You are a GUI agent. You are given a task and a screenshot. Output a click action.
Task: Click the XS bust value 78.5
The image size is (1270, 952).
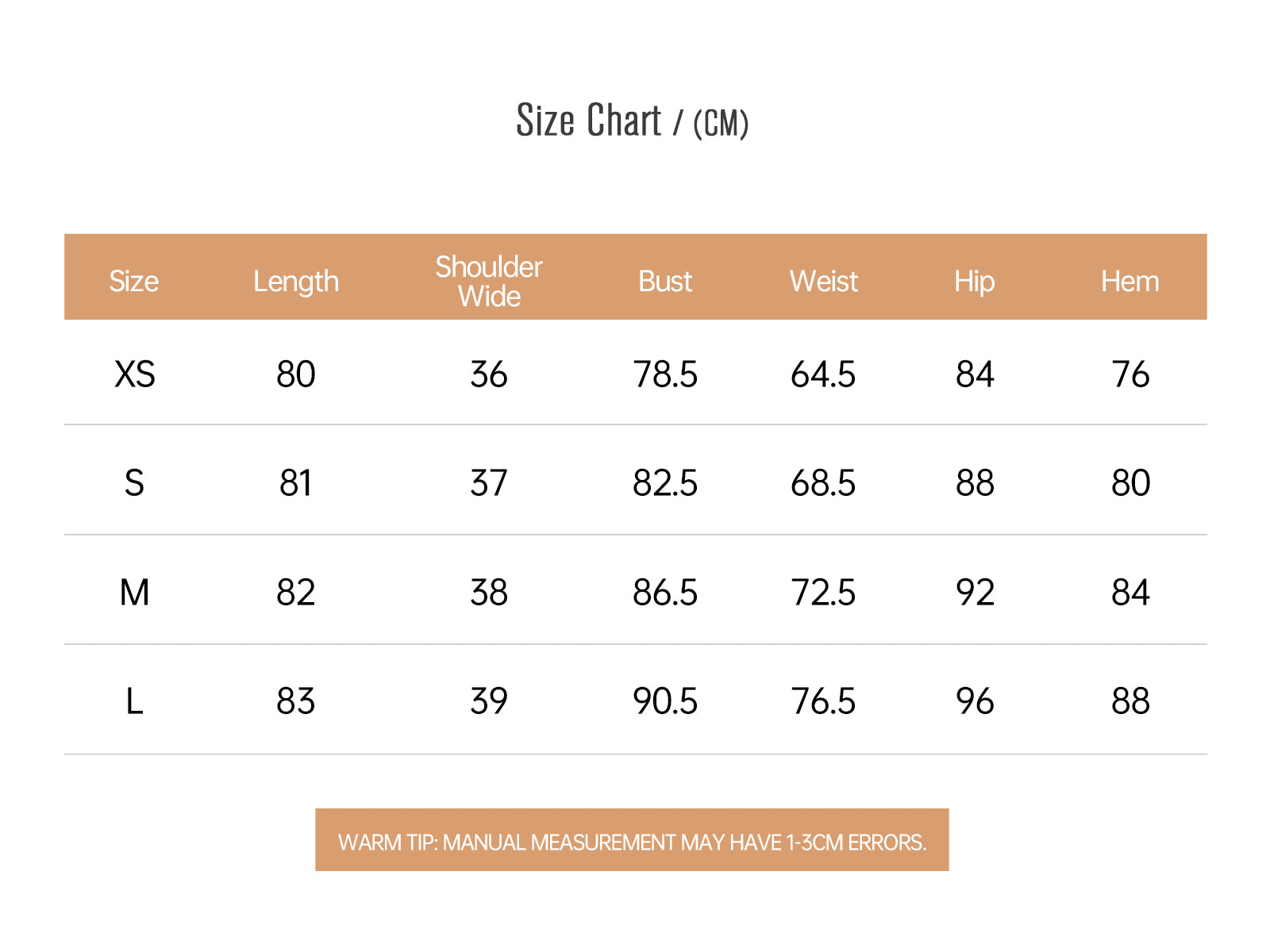[x=665, y=374]
